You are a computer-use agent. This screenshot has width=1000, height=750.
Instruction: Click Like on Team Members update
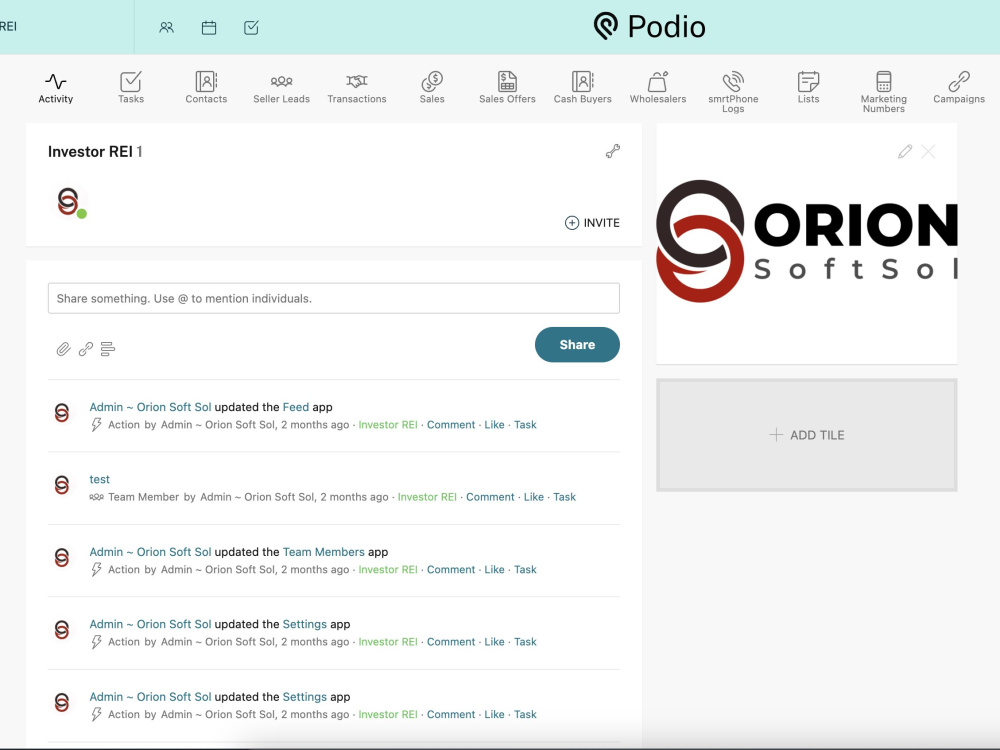coord(494,570)
